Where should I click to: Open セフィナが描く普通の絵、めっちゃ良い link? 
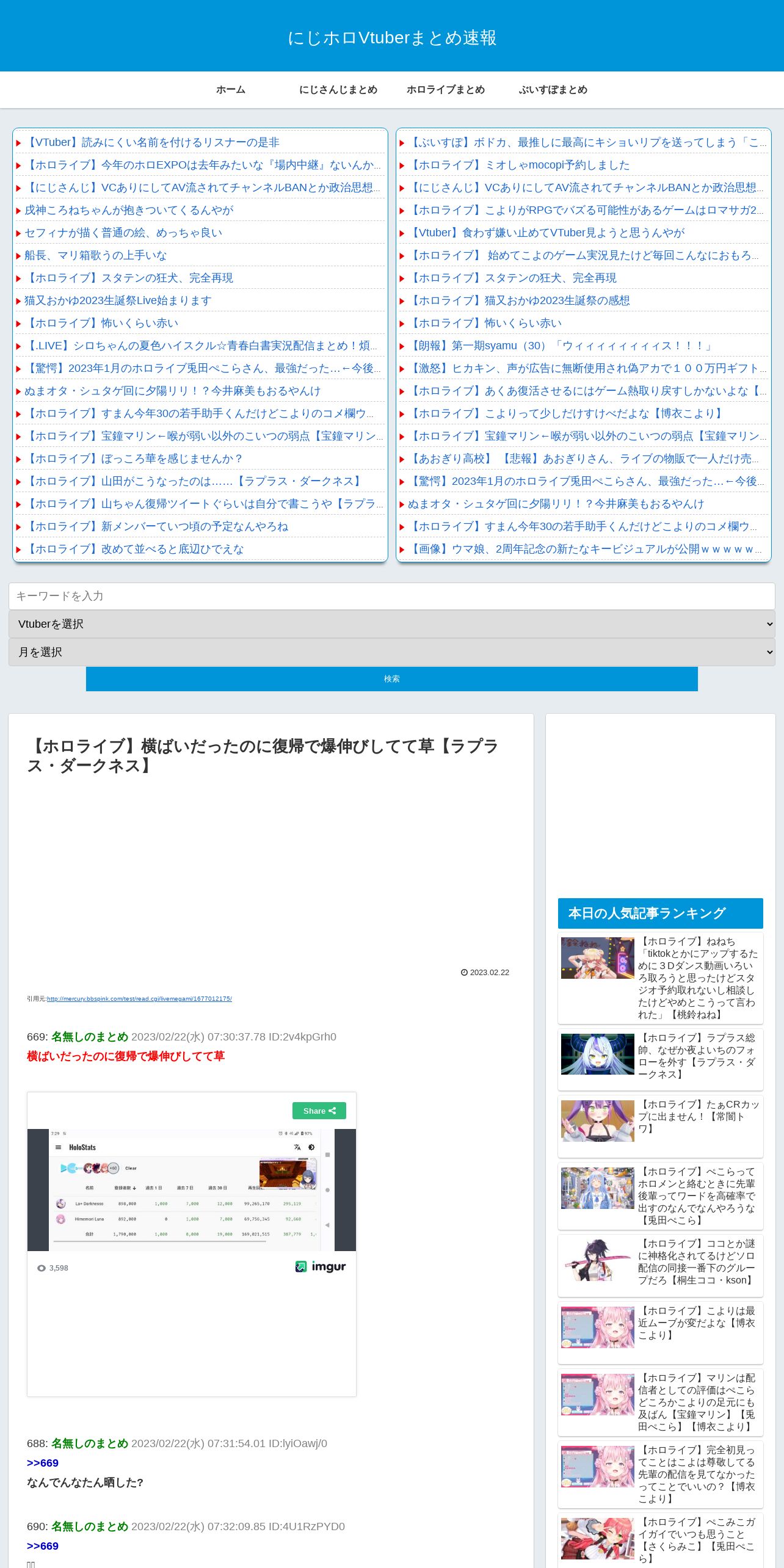[123, 233]
